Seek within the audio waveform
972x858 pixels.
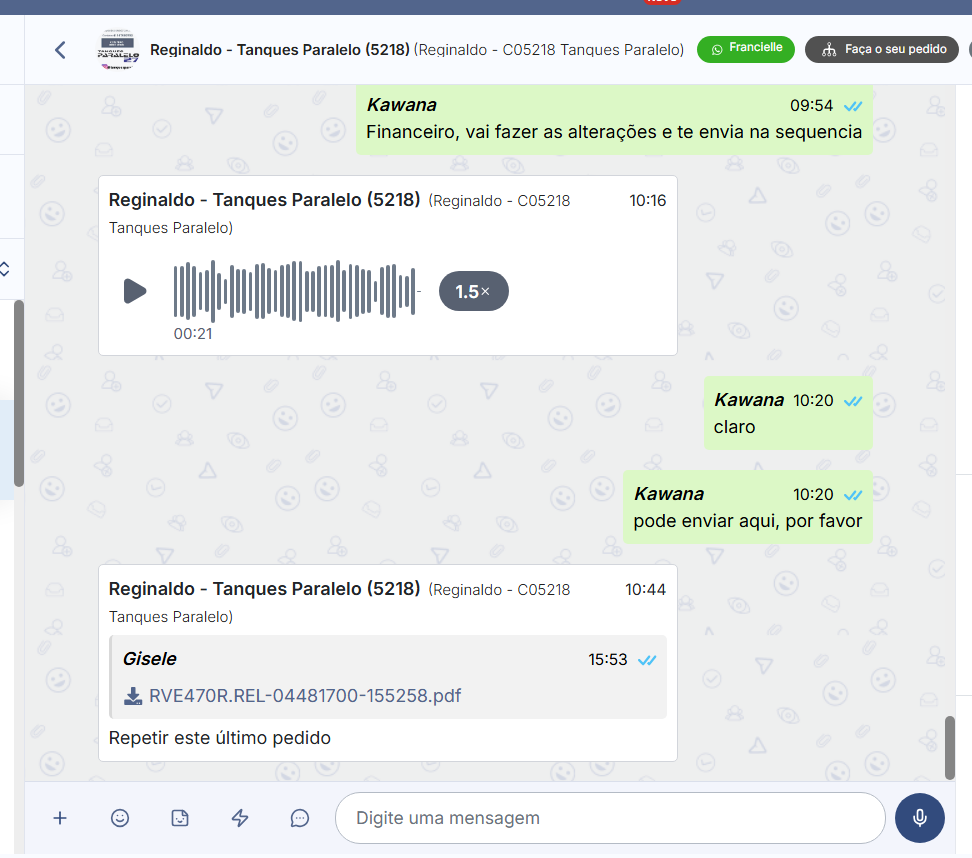294,291
